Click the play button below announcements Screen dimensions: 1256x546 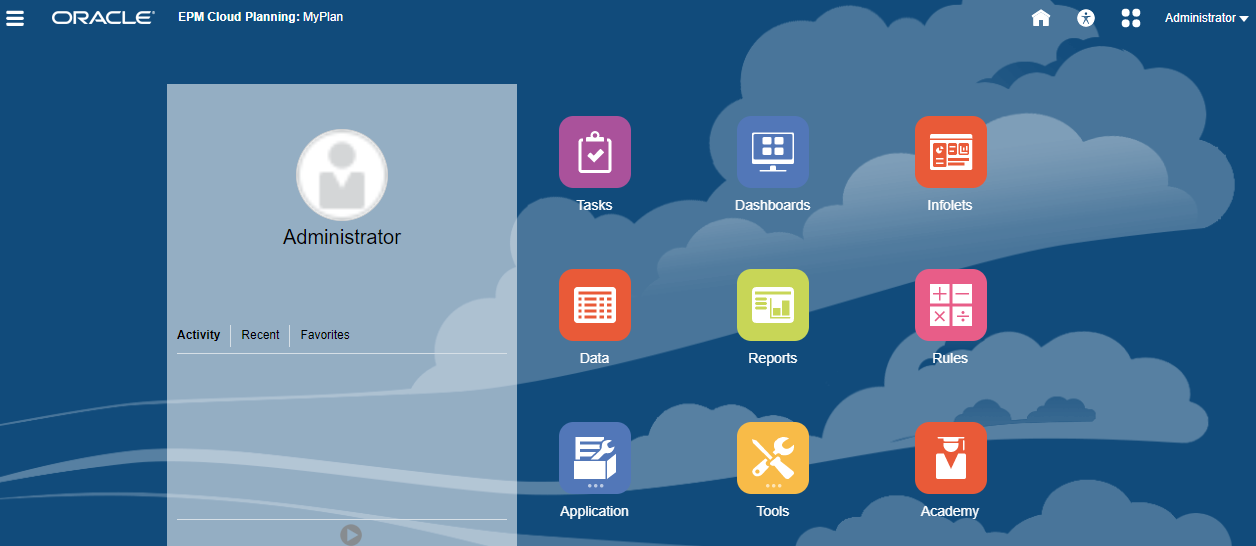(x=350, y=535)
